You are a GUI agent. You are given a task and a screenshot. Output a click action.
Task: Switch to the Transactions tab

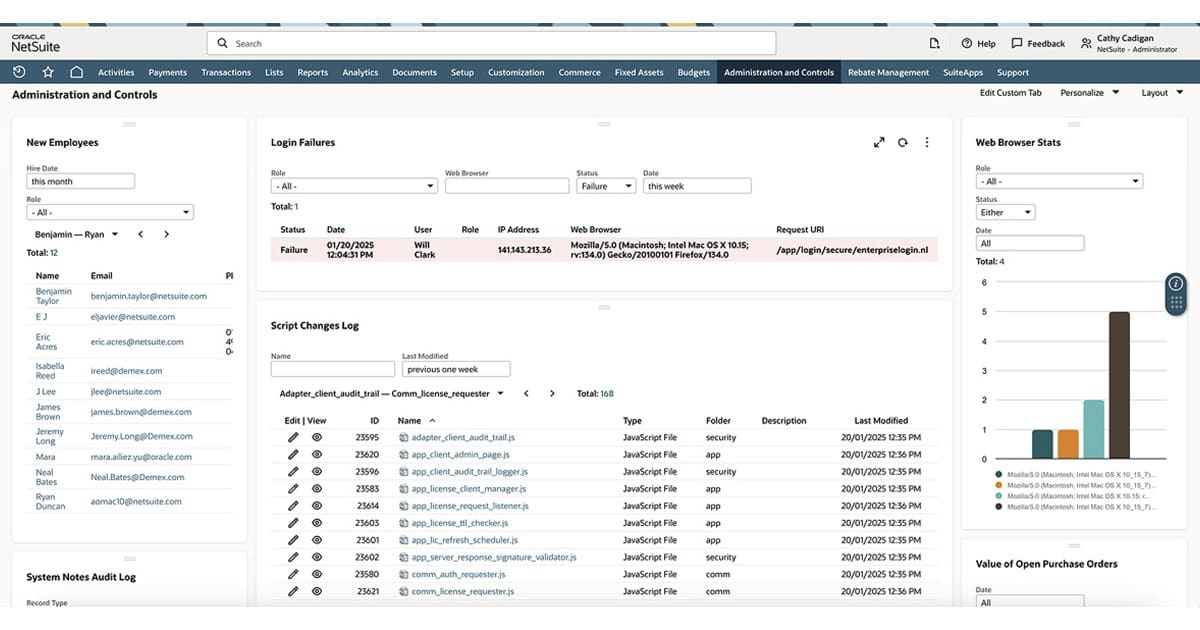click(225, 72)
